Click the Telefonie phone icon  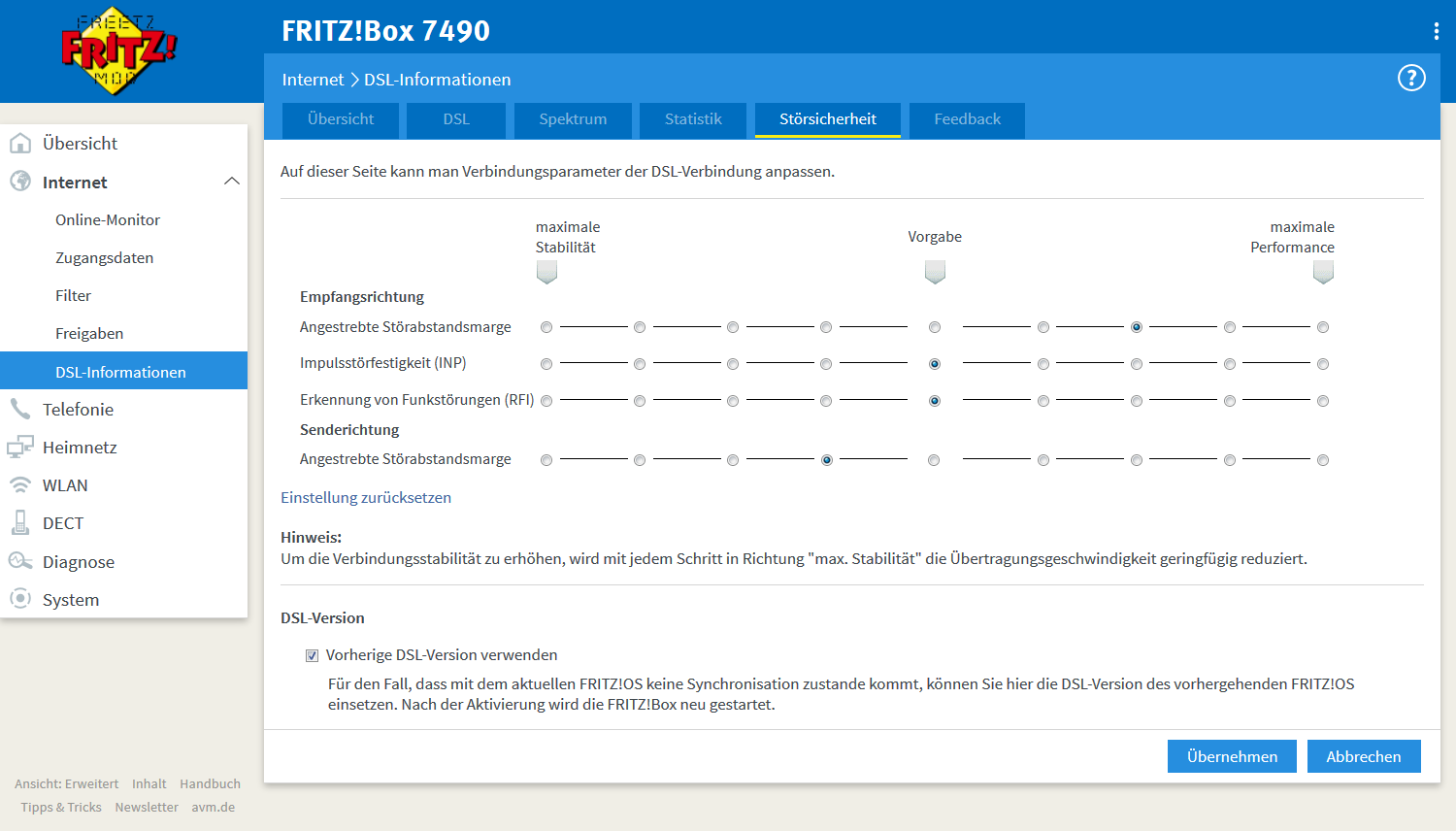pos(20,409)
